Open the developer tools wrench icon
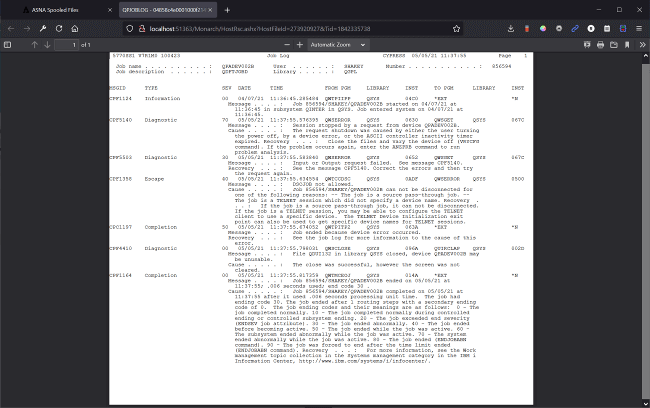Screen dimensions: 650x408 click(43, 29)
